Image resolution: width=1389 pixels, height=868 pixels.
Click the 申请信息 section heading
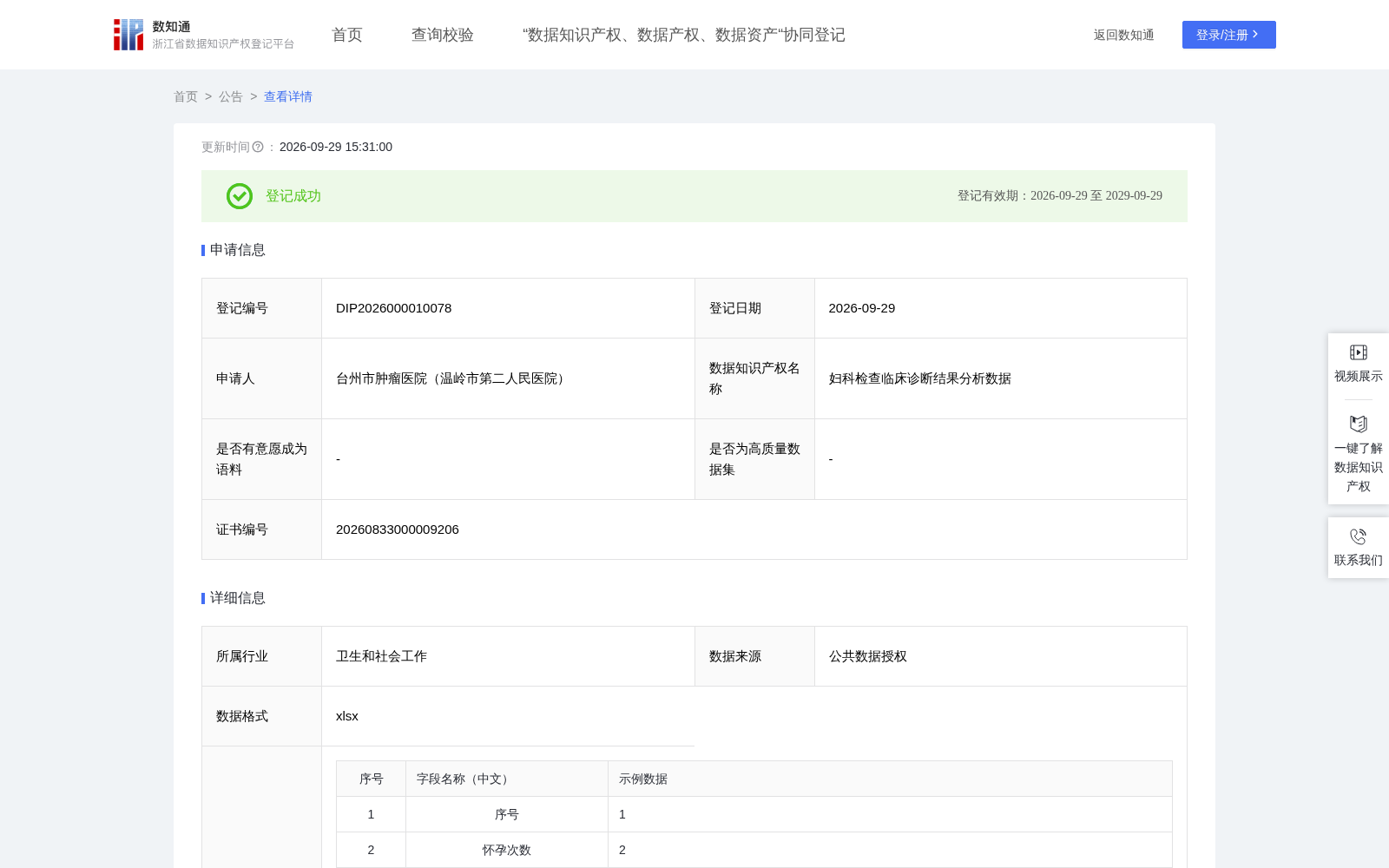tap(238, 250)
